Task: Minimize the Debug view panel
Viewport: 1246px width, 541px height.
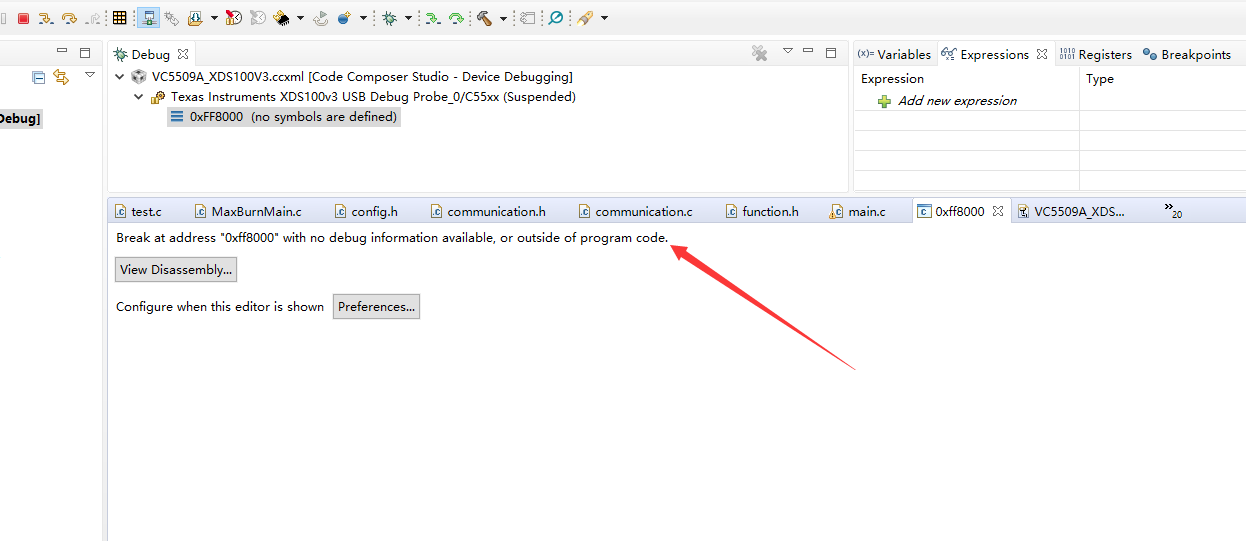Action: tap(809, 51)
